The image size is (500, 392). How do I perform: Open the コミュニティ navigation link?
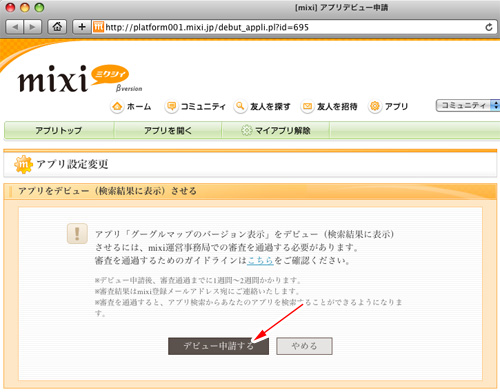[x=203, y=107]
